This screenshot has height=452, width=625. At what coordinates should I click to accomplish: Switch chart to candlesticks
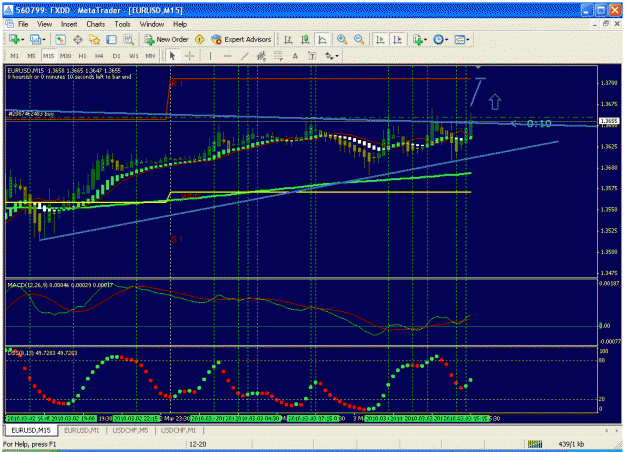tap(305, 39)
